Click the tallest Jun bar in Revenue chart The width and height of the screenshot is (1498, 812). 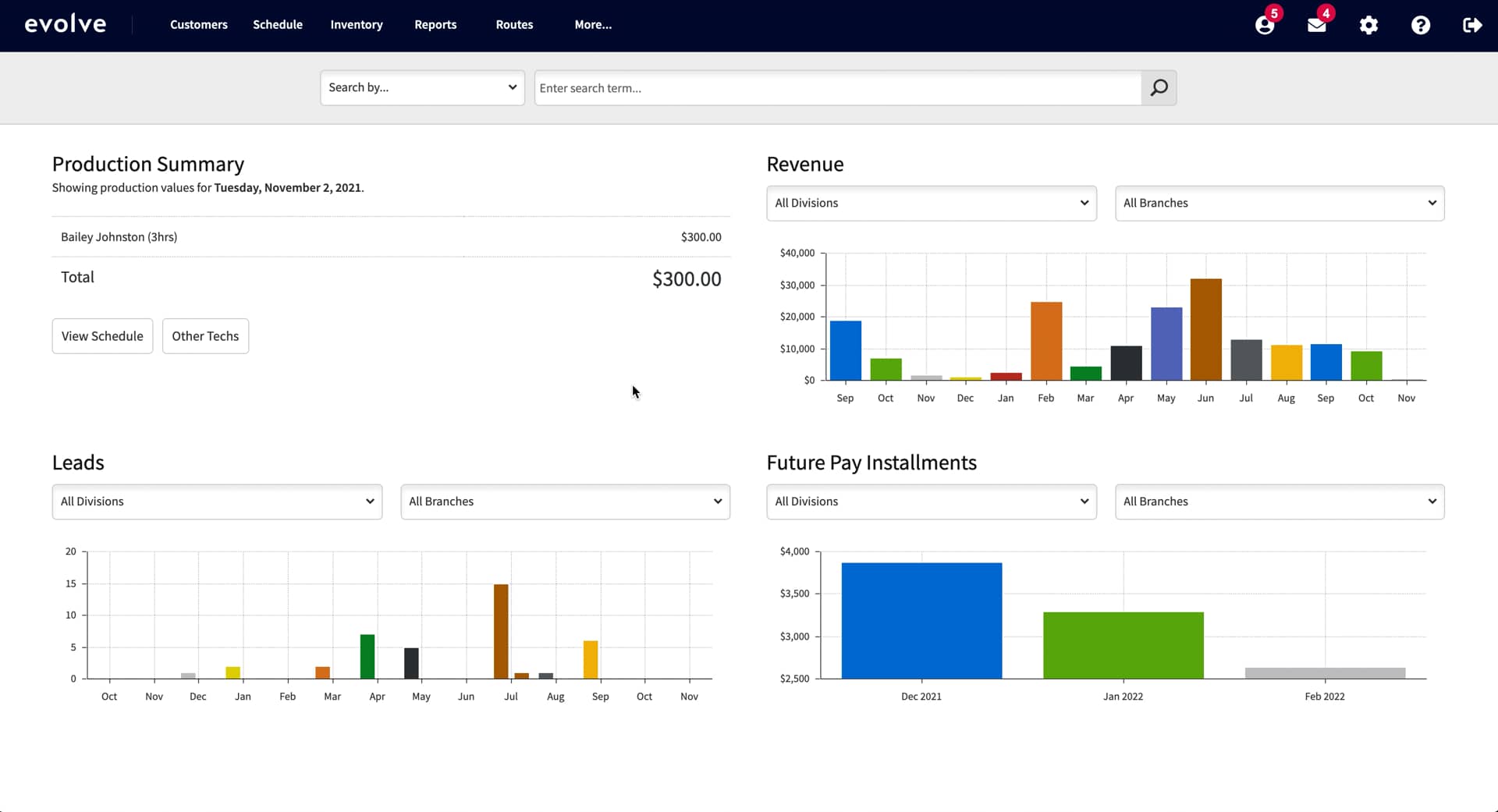coord(1206,329)
